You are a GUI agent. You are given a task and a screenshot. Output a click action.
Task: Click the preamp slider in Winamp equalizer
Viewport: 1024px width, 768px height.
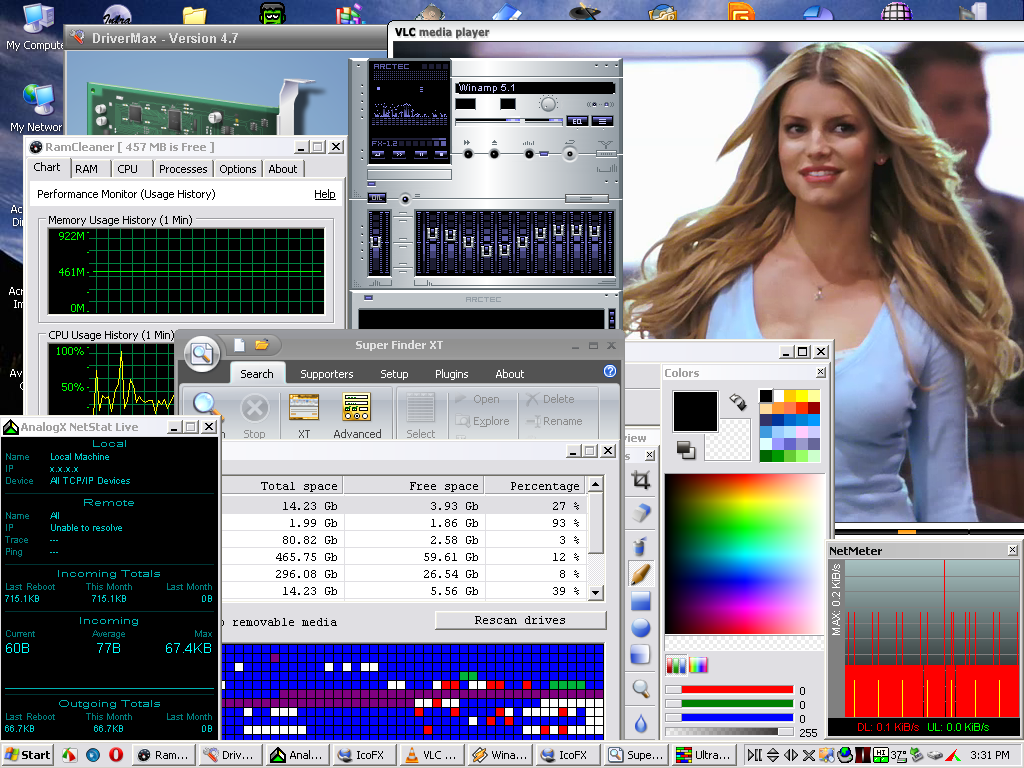(x=376, y=242)
